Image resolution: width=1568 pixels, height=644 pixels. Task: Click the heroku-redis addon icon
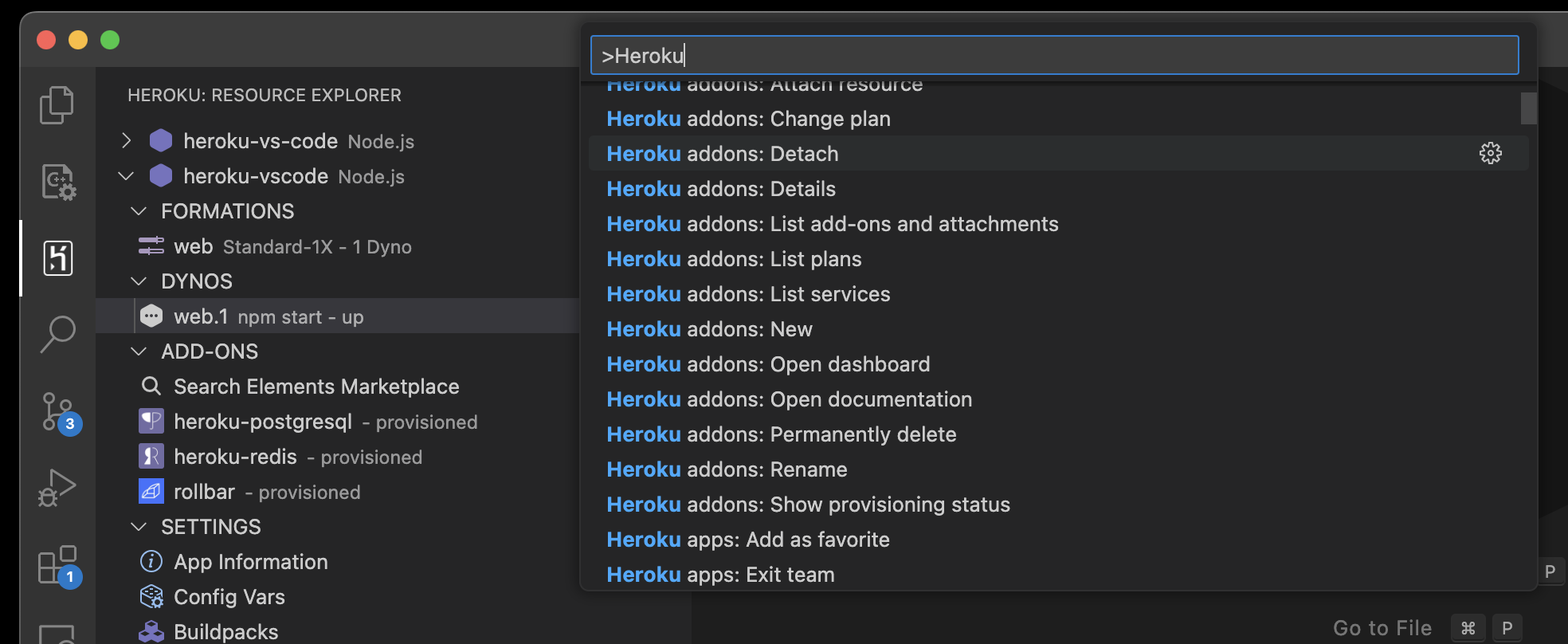(x=151, y=457)
